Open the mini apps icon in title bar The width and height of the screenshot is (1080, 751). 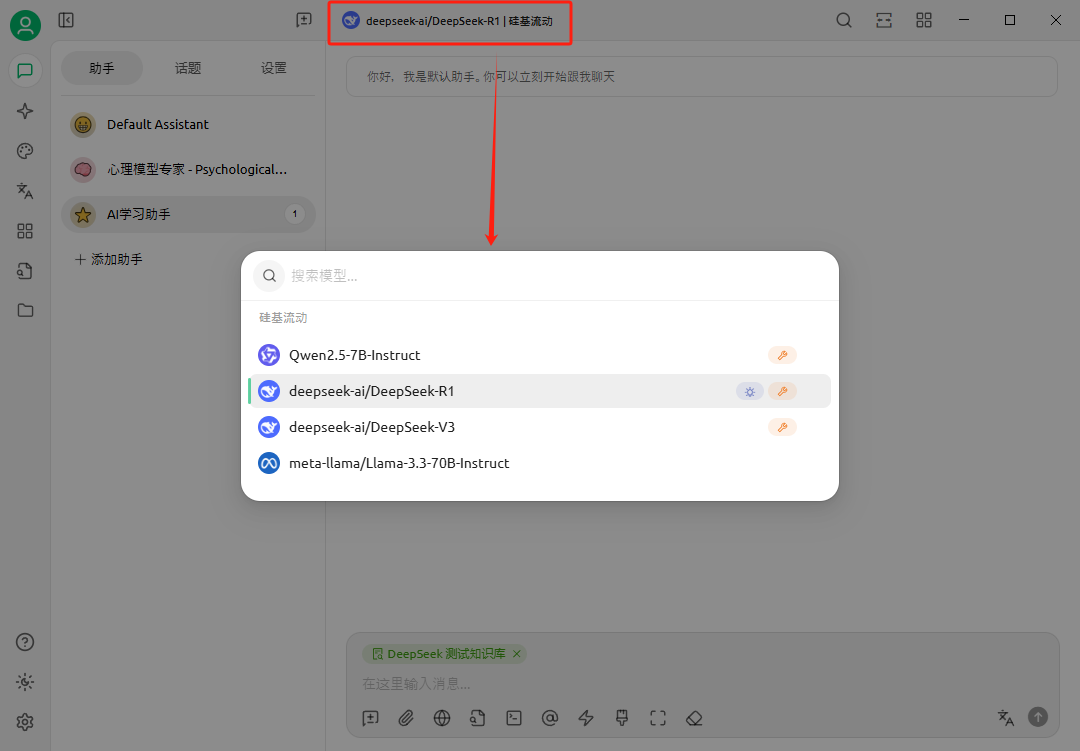click(924, 20)
